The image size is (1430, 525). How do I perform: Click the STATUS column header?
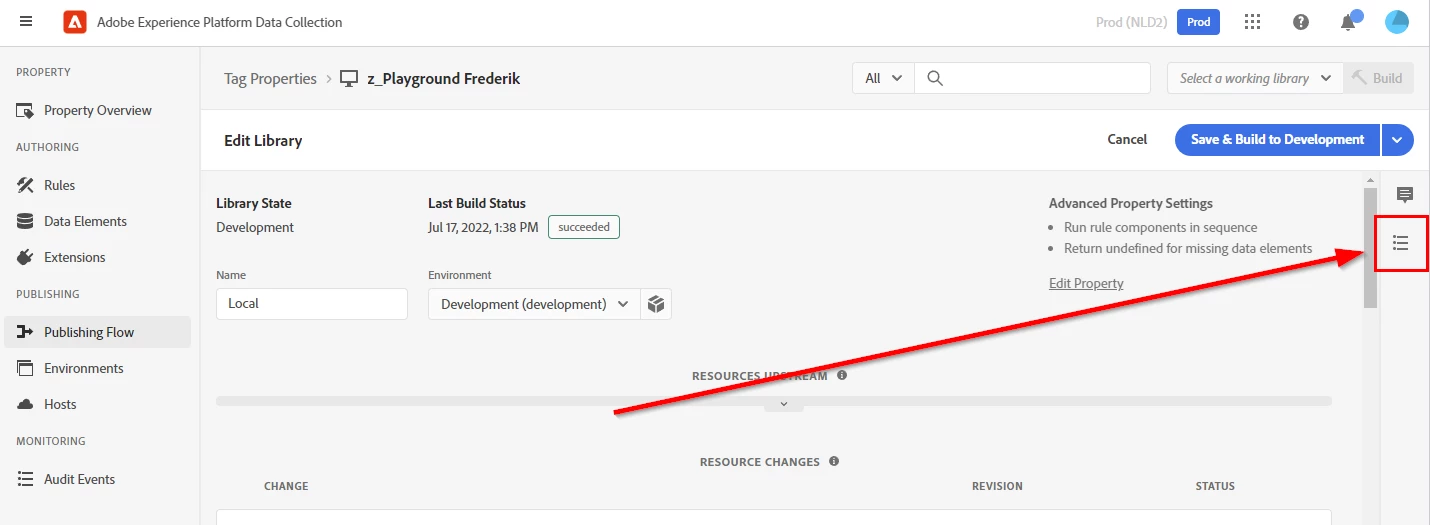1215,486
